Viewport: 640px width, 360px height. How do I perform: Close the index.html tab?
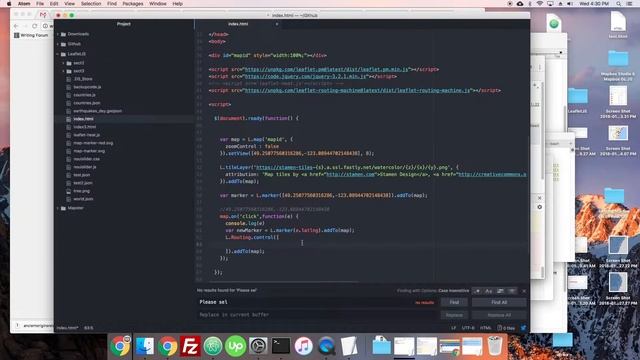pyautogui.click(x=277, y=24)
